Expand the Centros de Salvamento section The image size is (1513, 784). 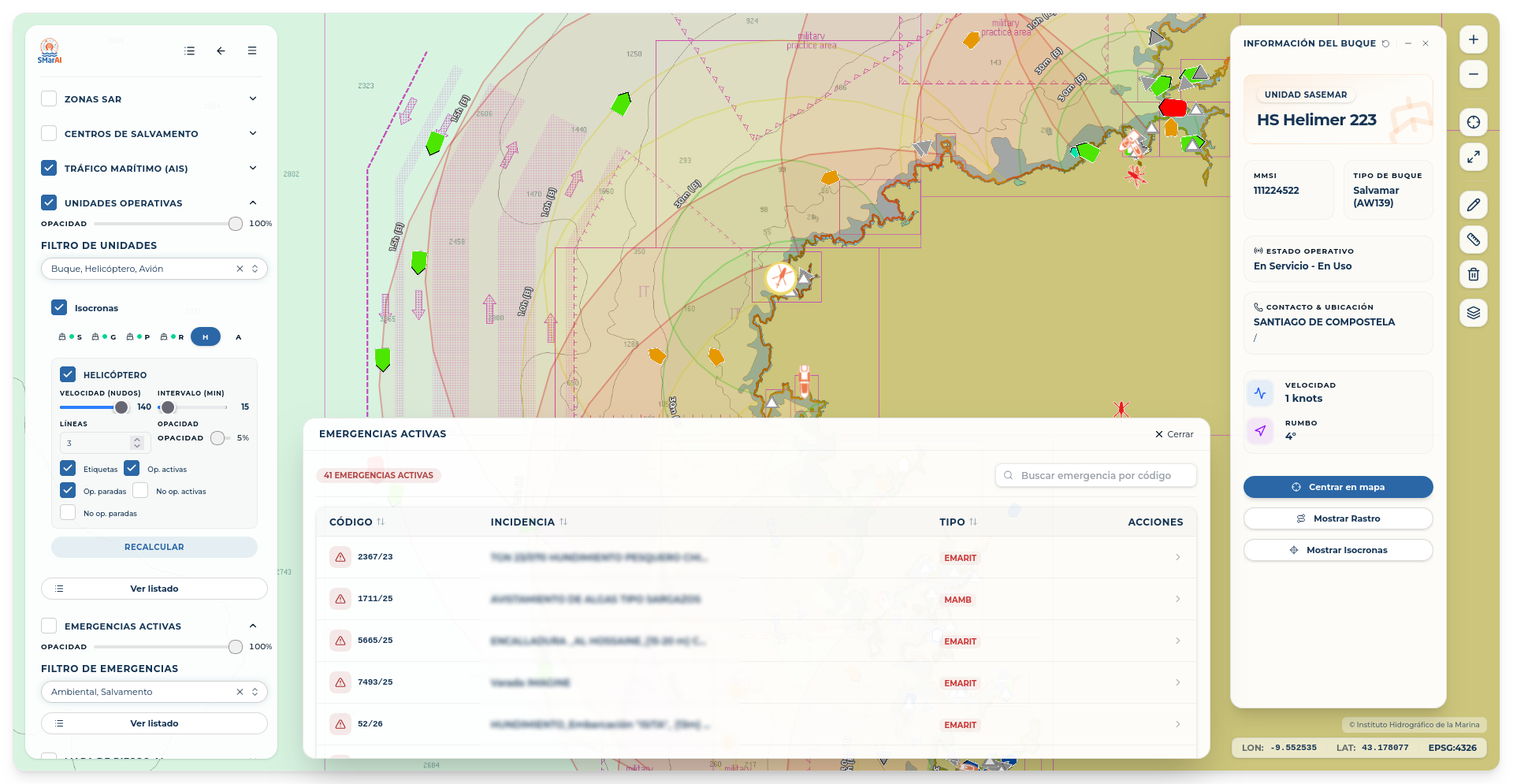tap(253, 133)
